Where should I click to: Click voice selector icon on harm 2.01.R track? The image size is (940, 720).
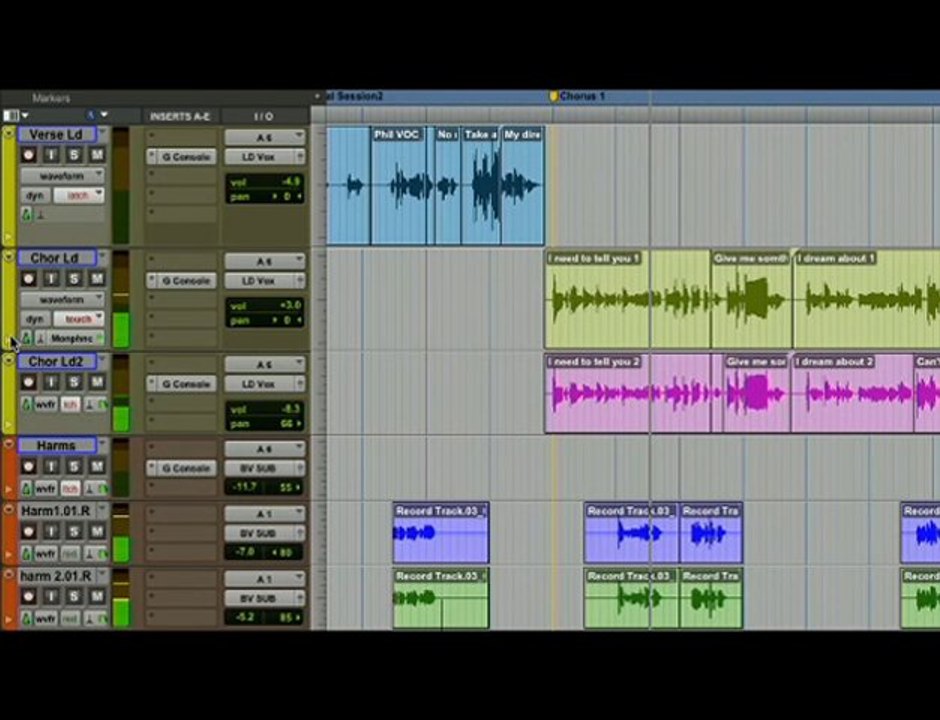(x=26, y=618)
